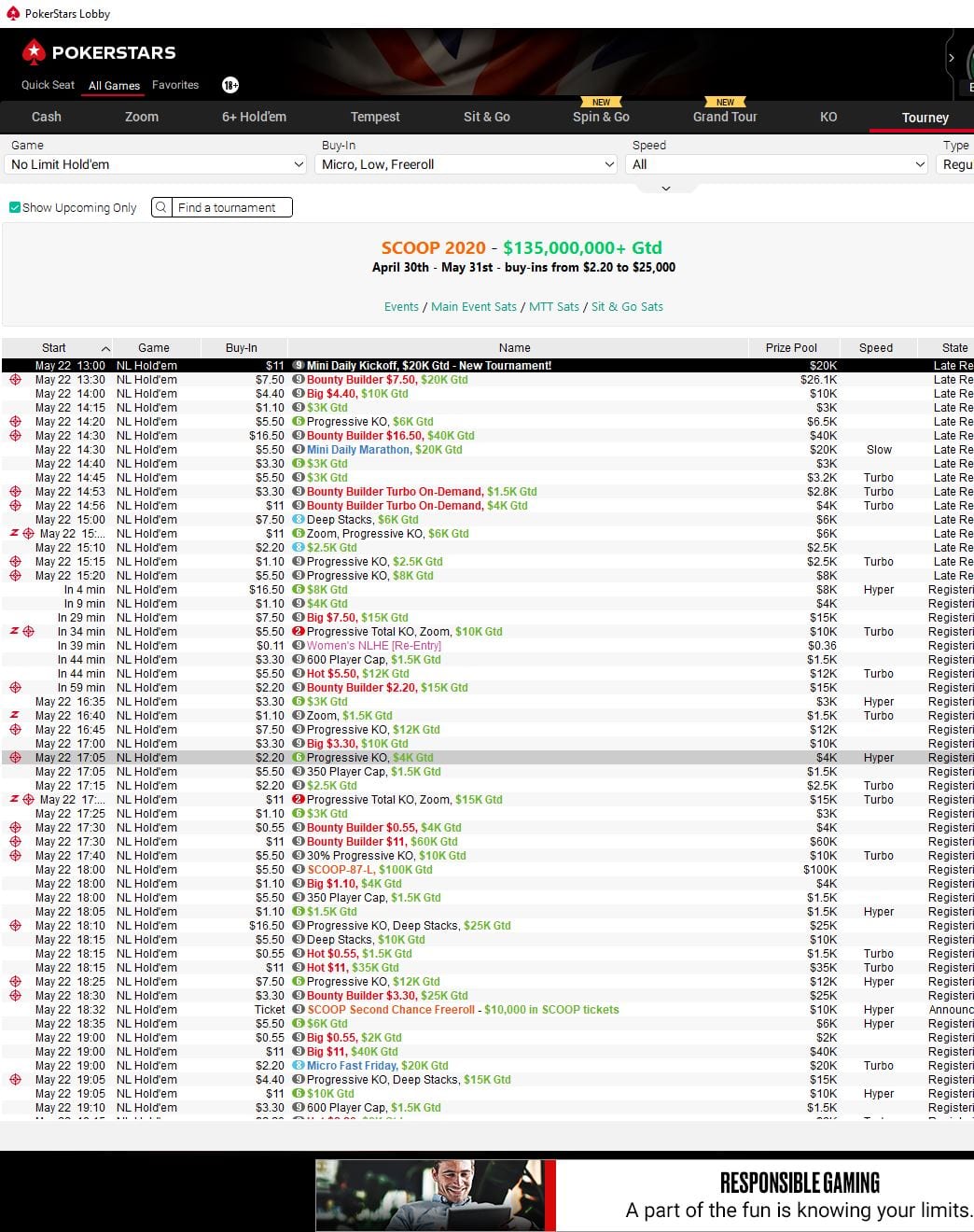Click bounty icon on the 30% Progressive KO row
This screenshot has height=1232, width=974.
[x=15, y=856]
